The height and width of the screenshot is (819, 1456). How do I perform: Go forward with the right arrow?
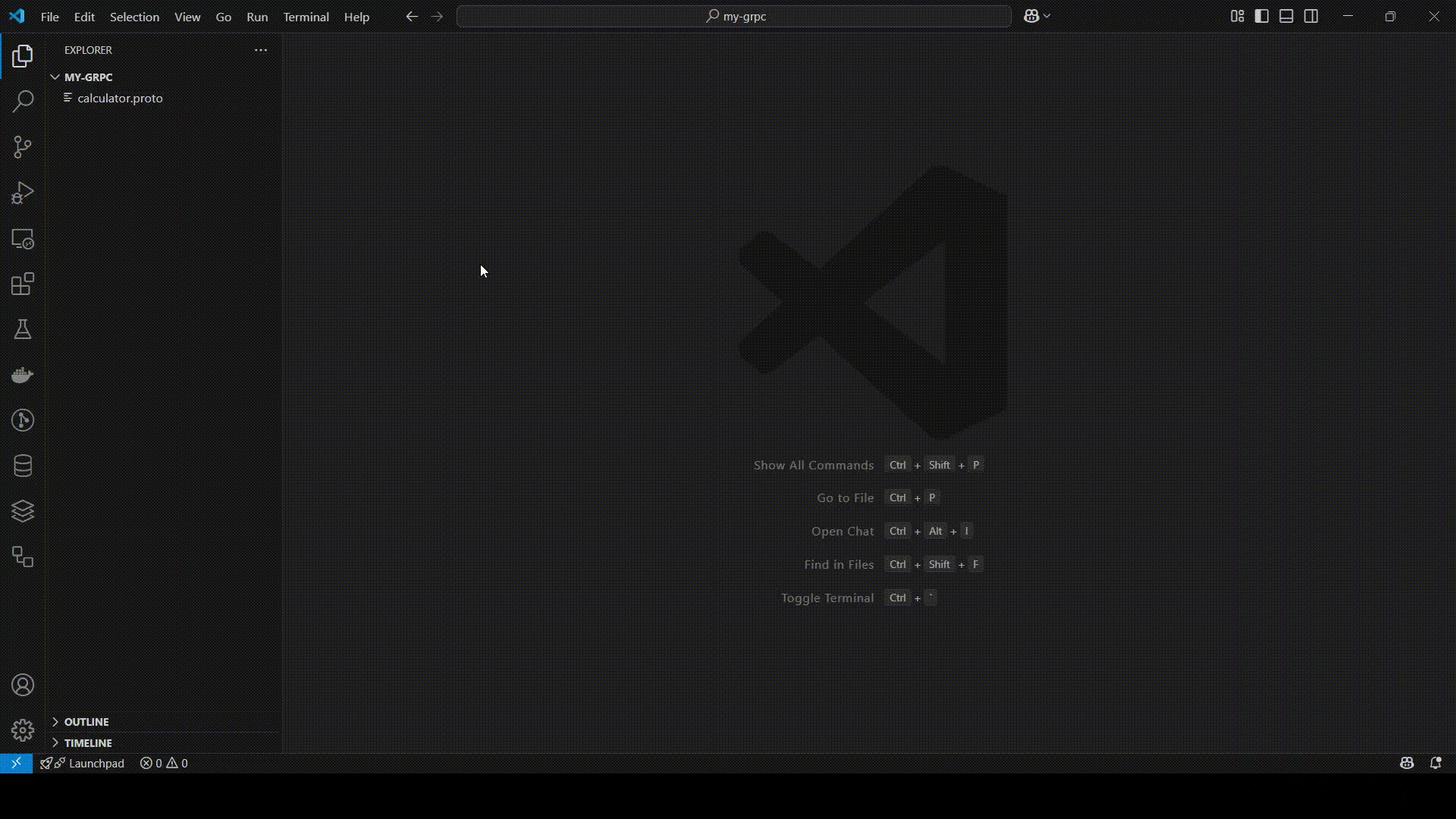437,16
